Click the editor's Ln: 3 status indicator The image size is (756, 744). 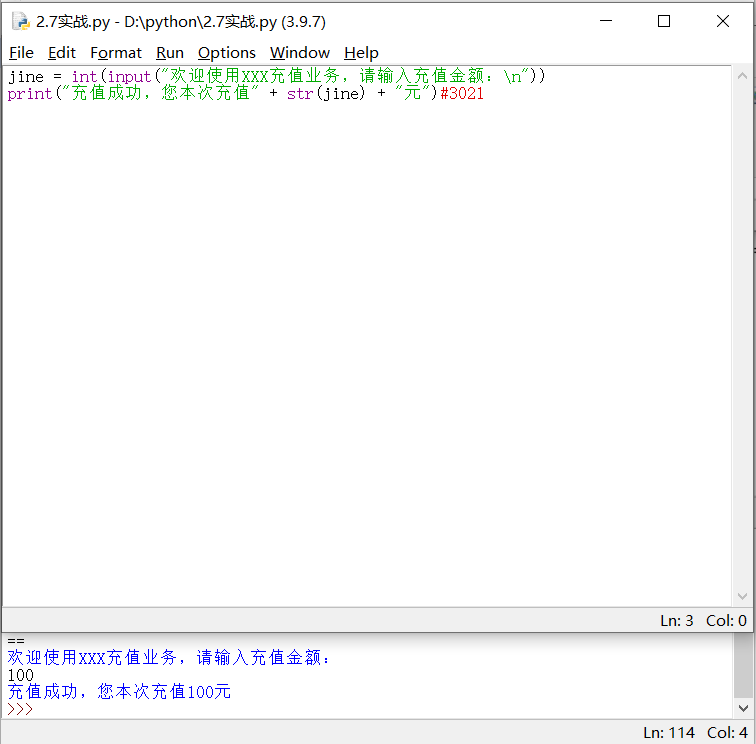[x=676, y=621]
